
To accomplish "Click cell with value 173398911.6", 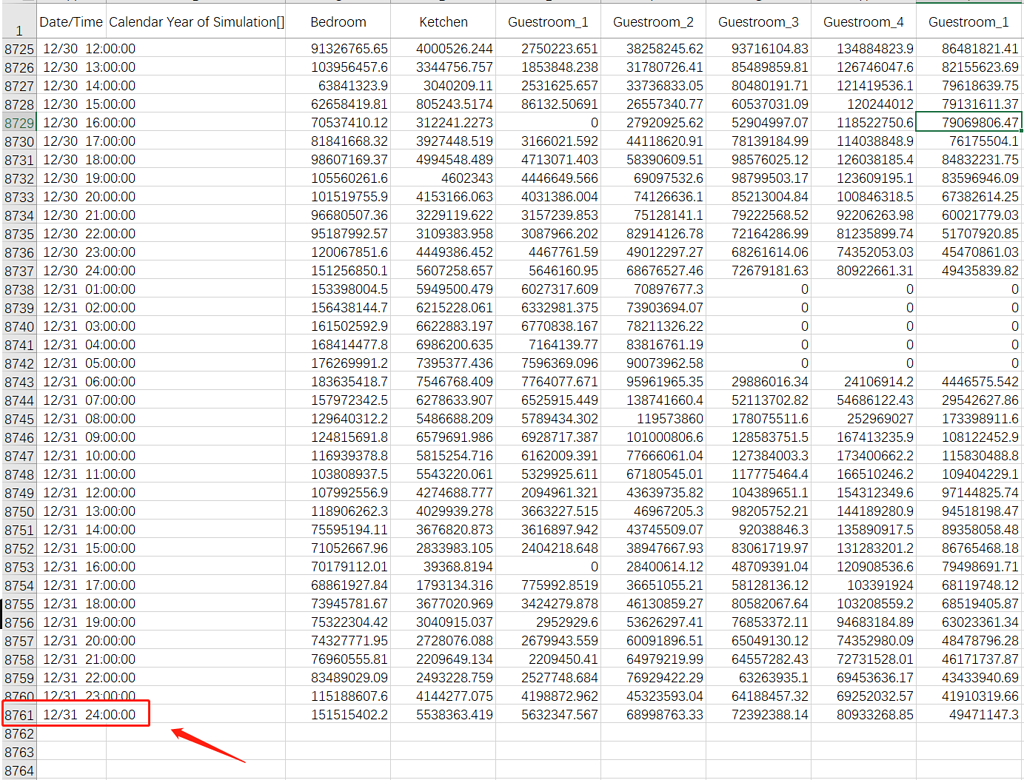I will coord(969,419).
